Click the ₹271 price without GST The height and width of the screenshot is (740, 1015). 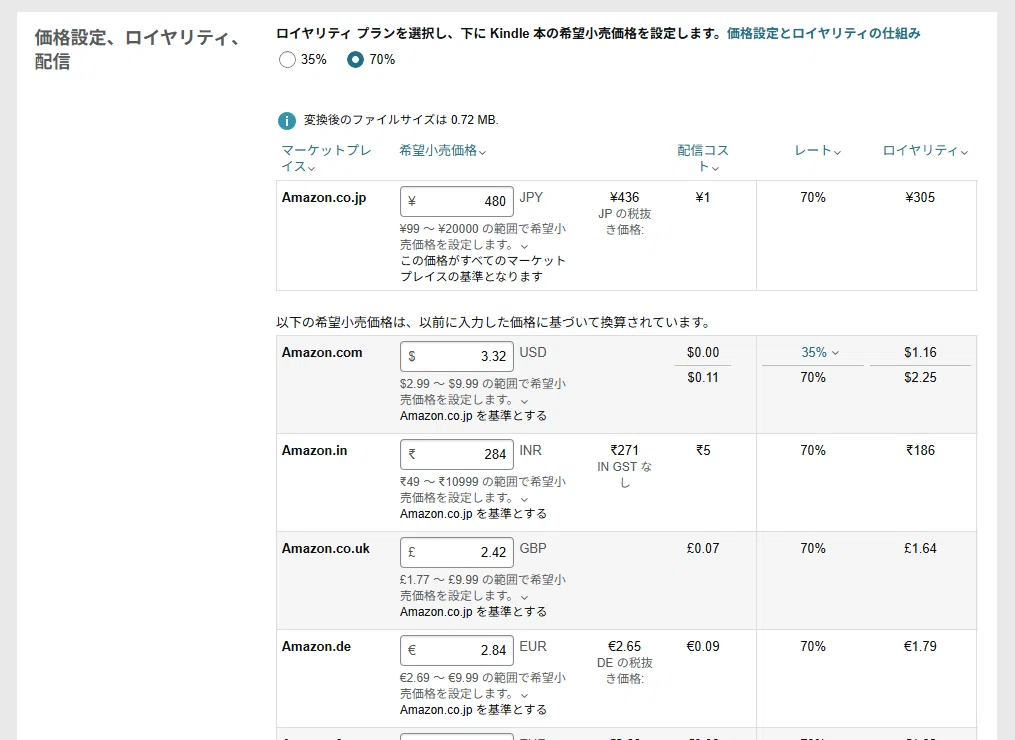tap(624, 450)
